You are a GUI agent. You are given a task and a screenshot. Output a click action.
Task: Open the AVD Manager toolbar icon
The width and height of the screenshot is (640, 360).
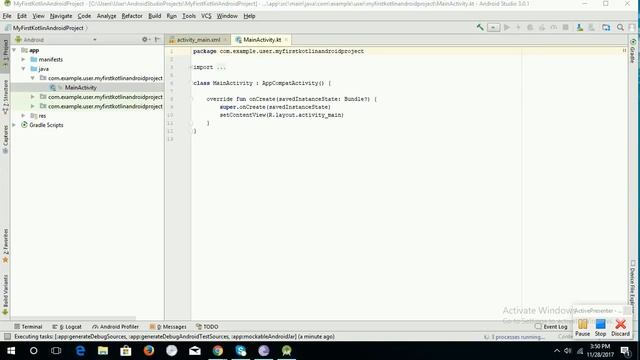click(579, 27)
